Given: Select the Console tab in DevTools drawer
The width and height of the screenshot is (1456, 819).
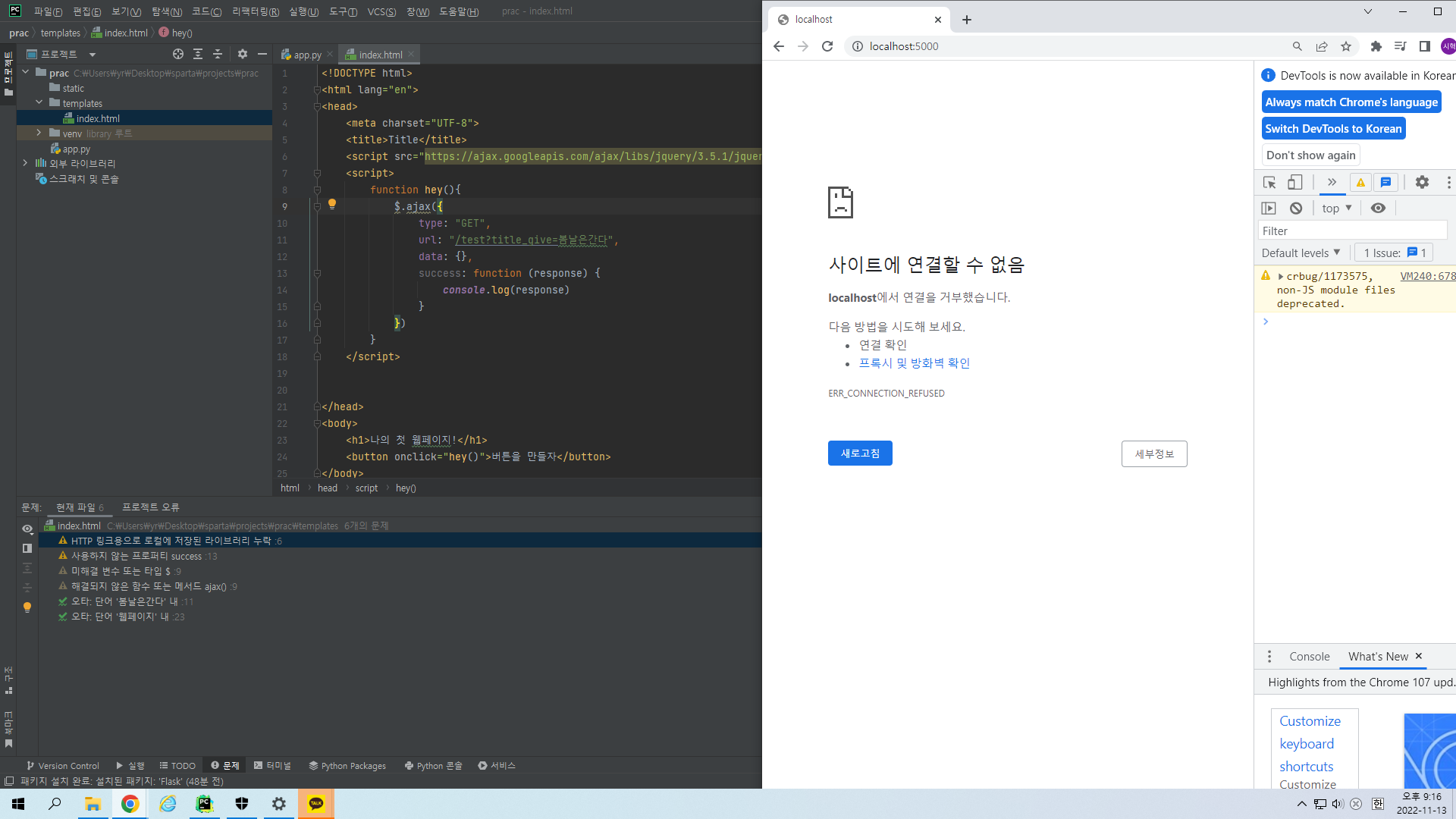Looking at the screenshot, I should coord(1309,657).
